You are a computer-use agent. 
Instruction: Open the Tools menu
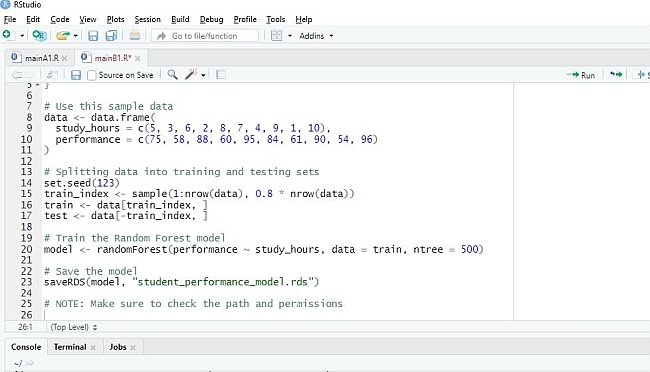click(276, 19)
